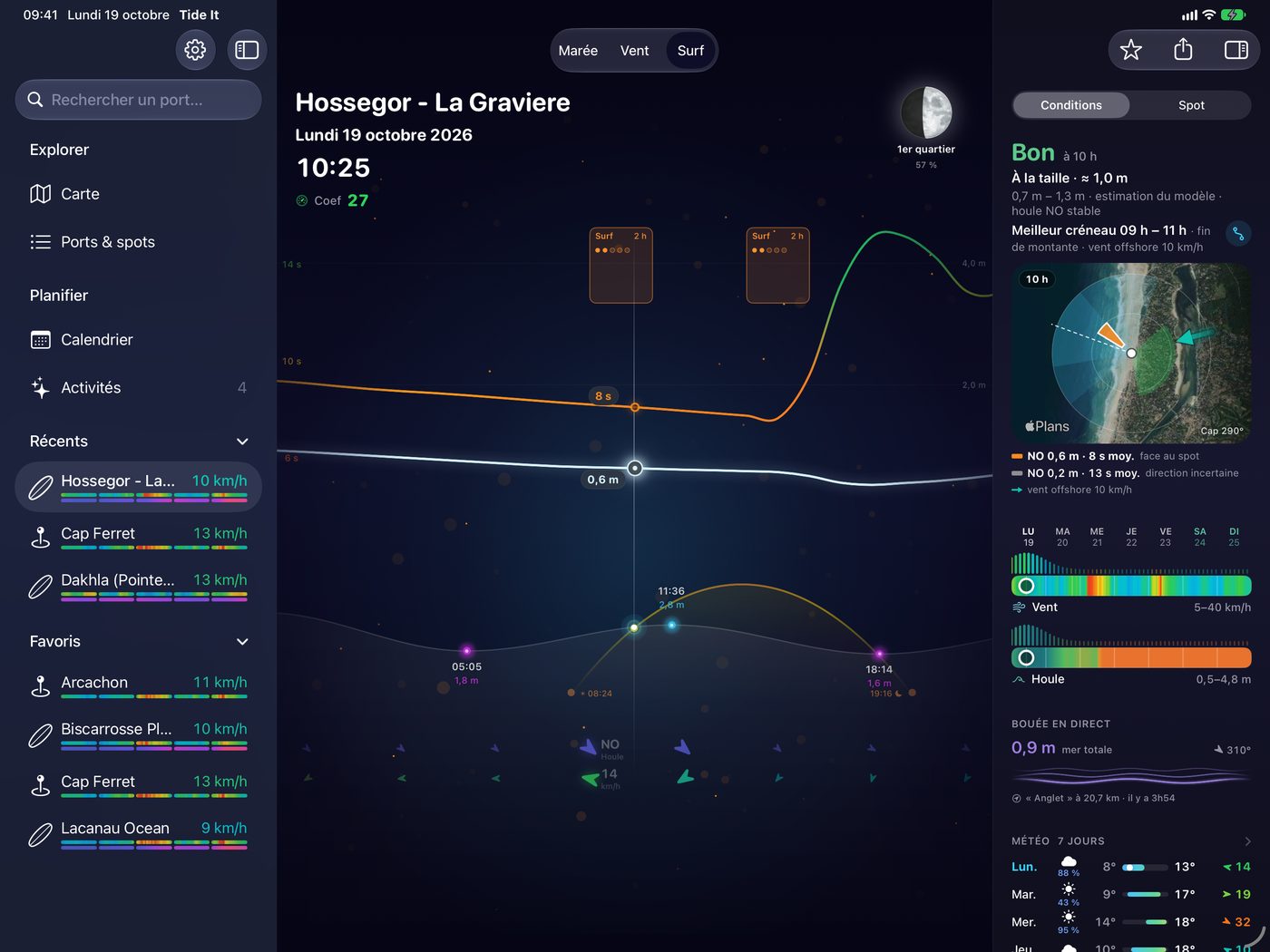Image resolution: width=1270 pixels, height=952 pixels.
Task: Open settings via the gear icon
Action: 195,50
